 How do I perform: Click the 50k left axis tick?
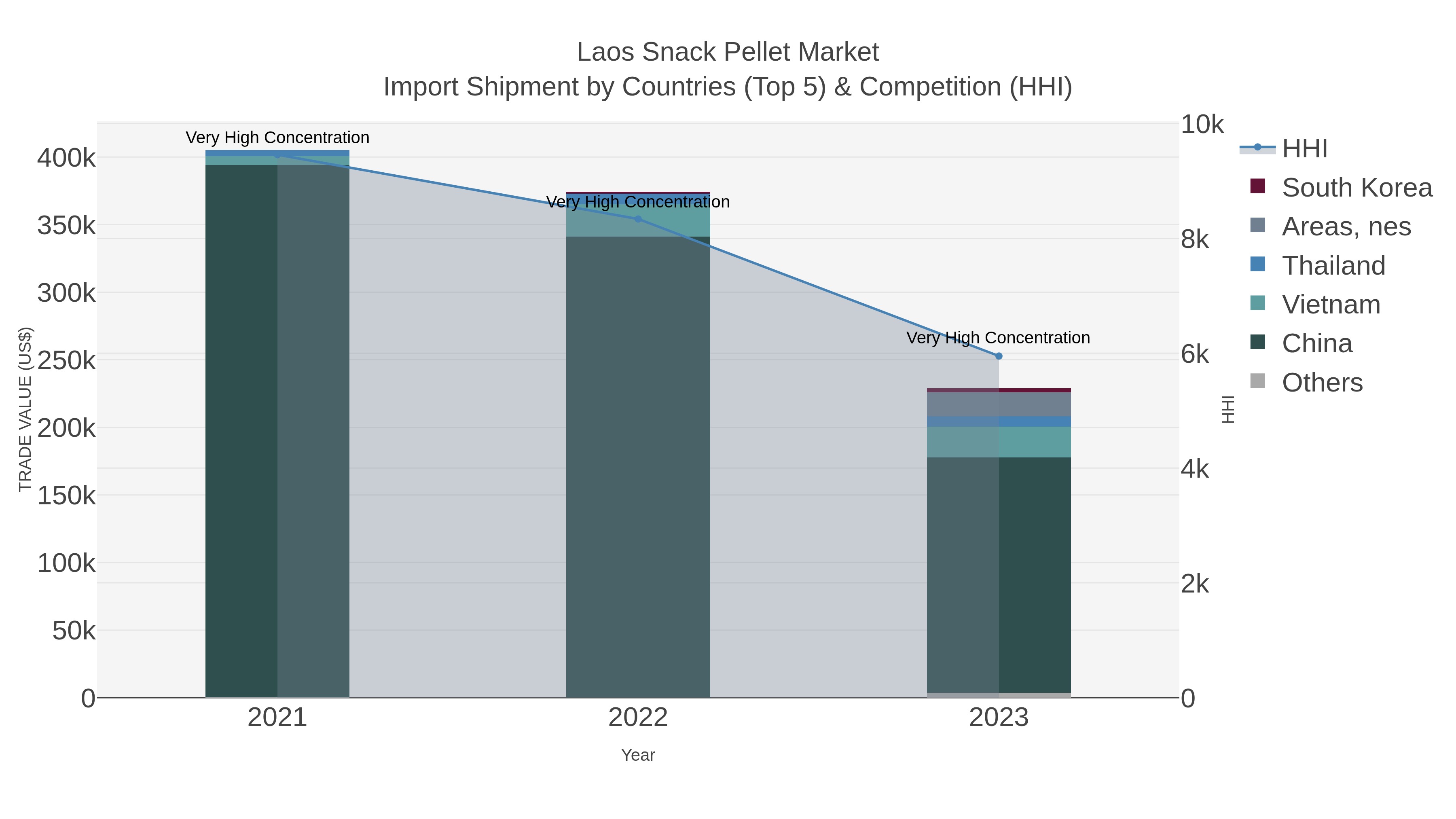coord(74,631)
